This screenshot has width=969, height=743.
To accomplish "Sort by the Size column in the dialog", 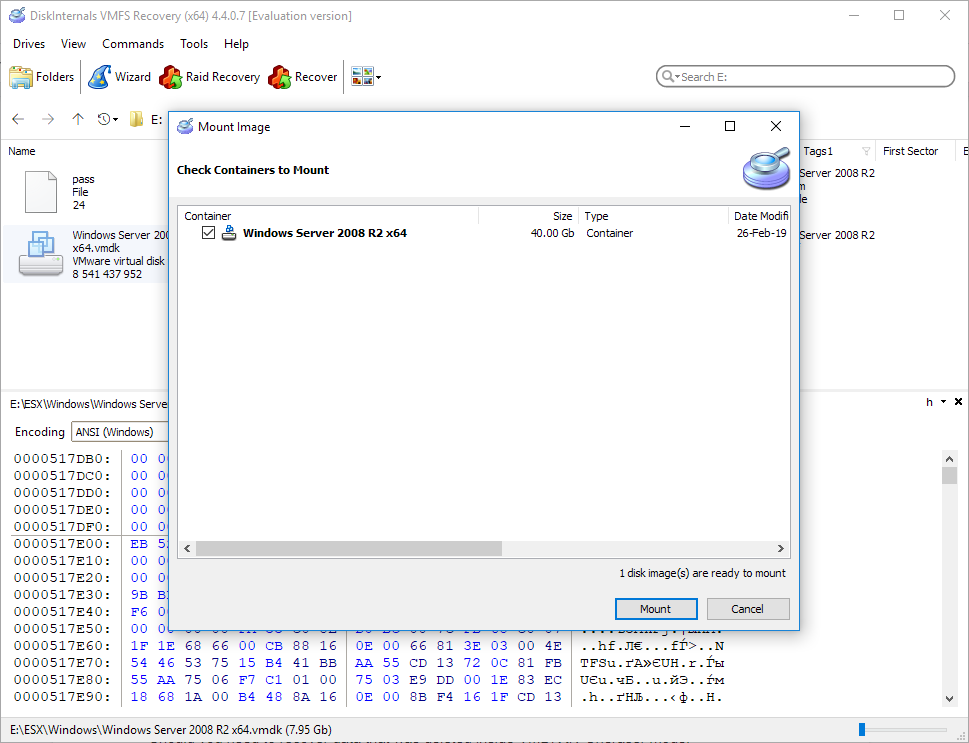I will click(529, 216).
